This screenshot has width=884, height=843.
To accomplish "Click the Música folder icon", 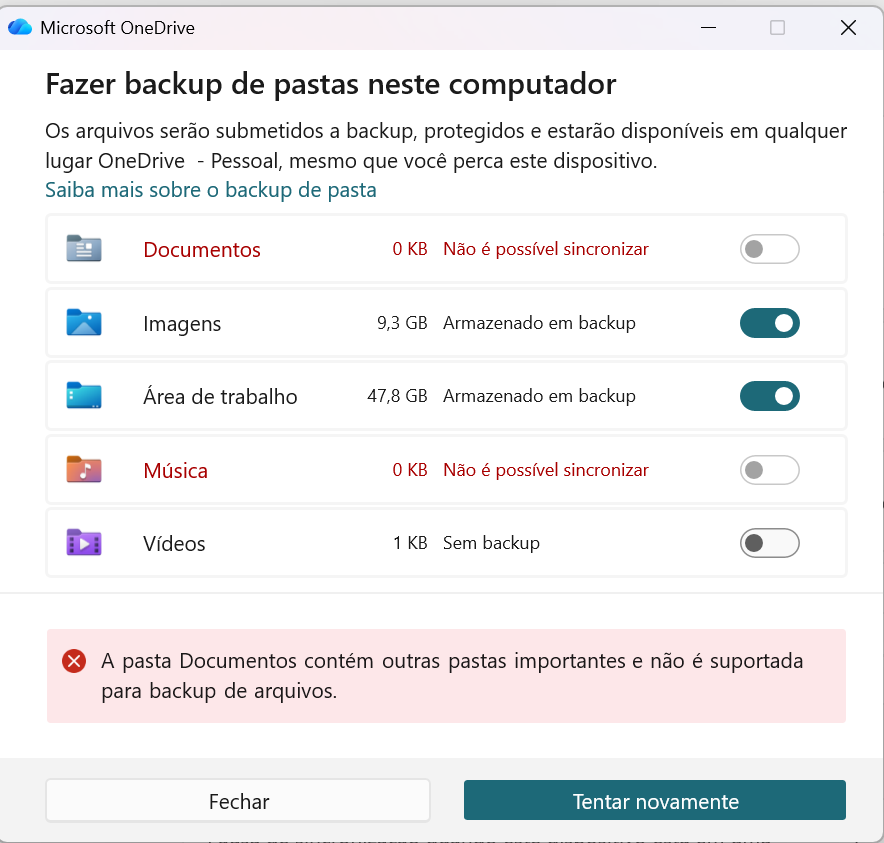I will [84, 470].
